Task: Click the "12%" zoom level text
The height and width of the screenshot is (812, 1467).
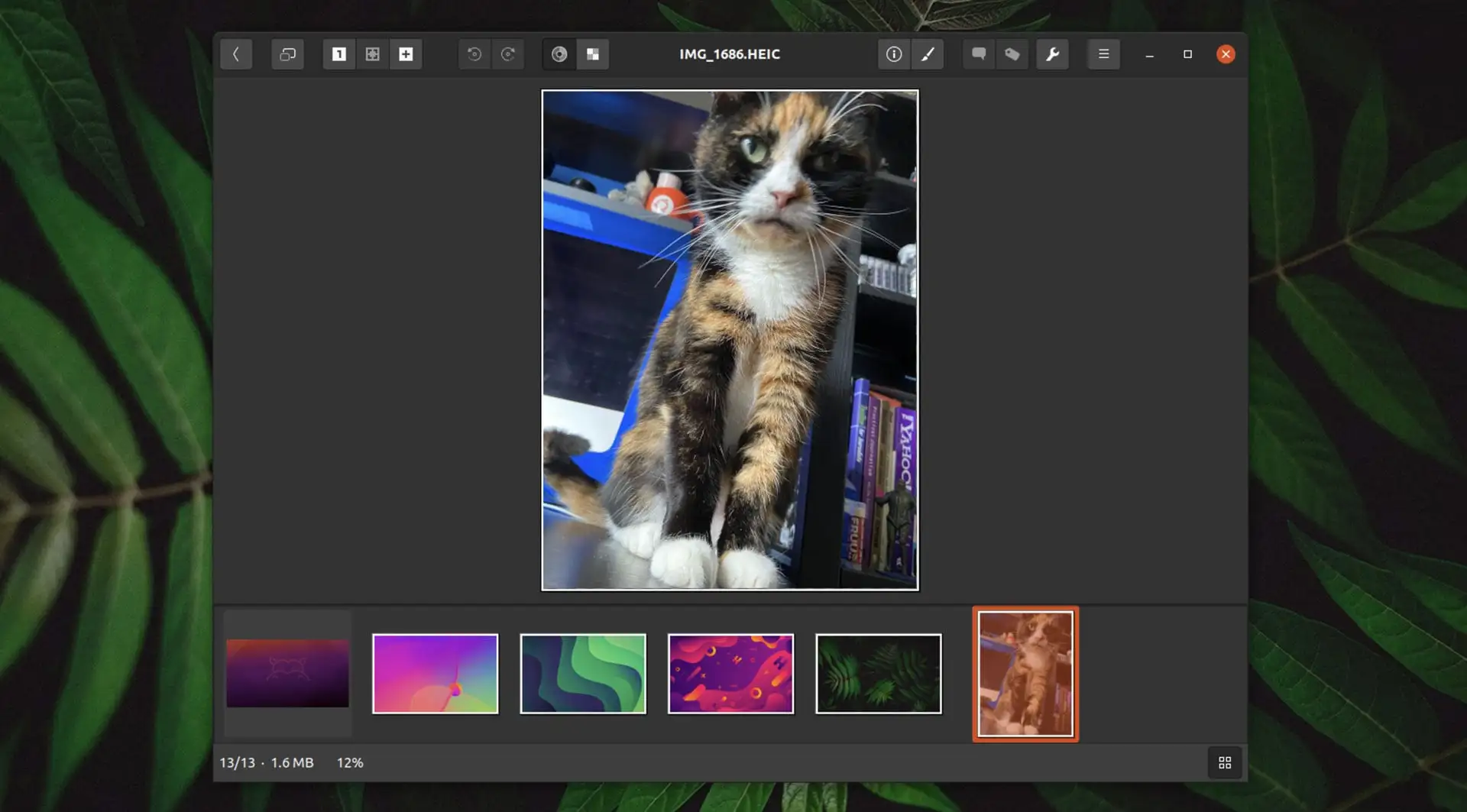Action: tap(350, 762)
